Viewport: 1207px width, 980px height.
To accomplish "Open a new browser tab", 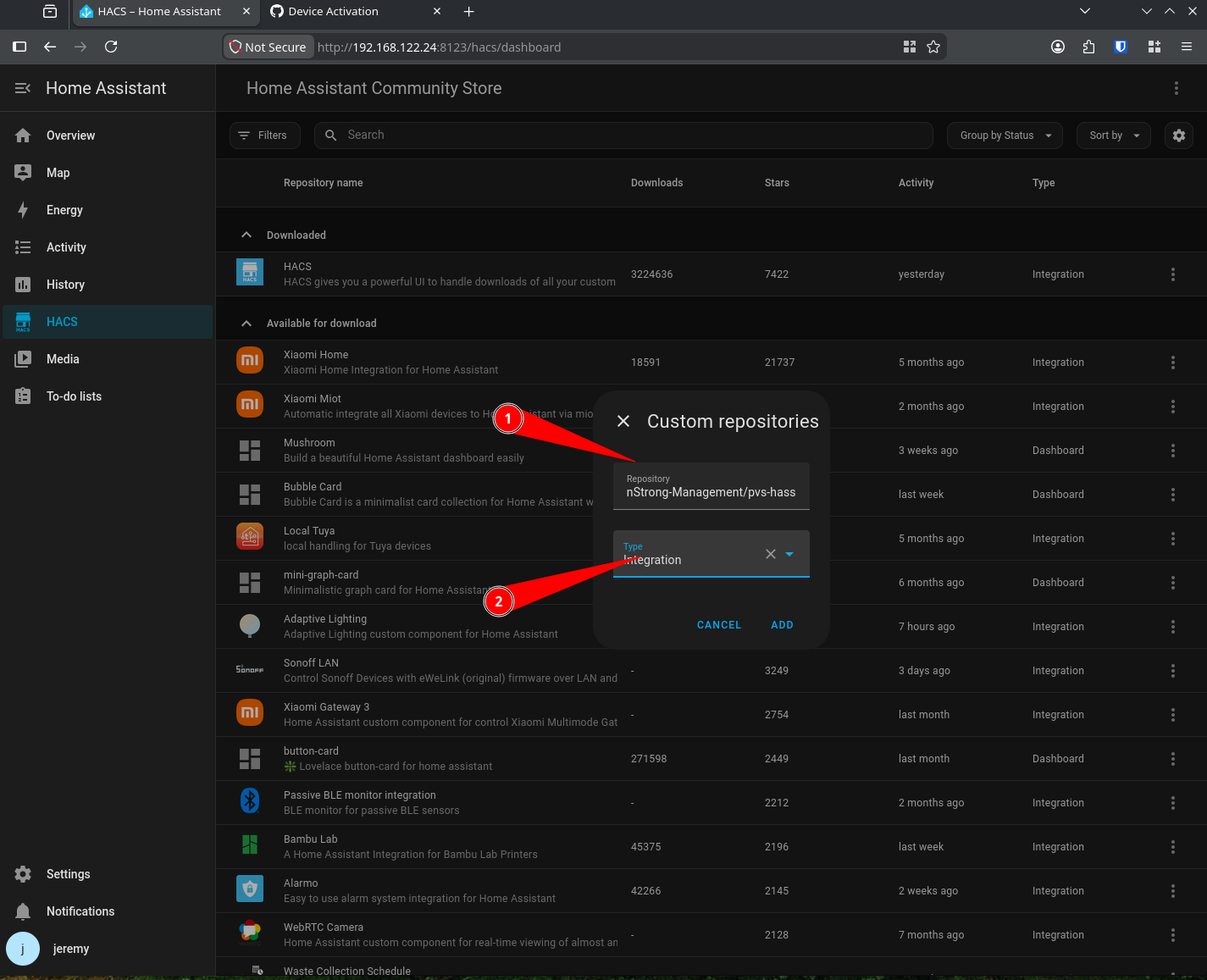I will pyautogui.click(x=468, y=11).
